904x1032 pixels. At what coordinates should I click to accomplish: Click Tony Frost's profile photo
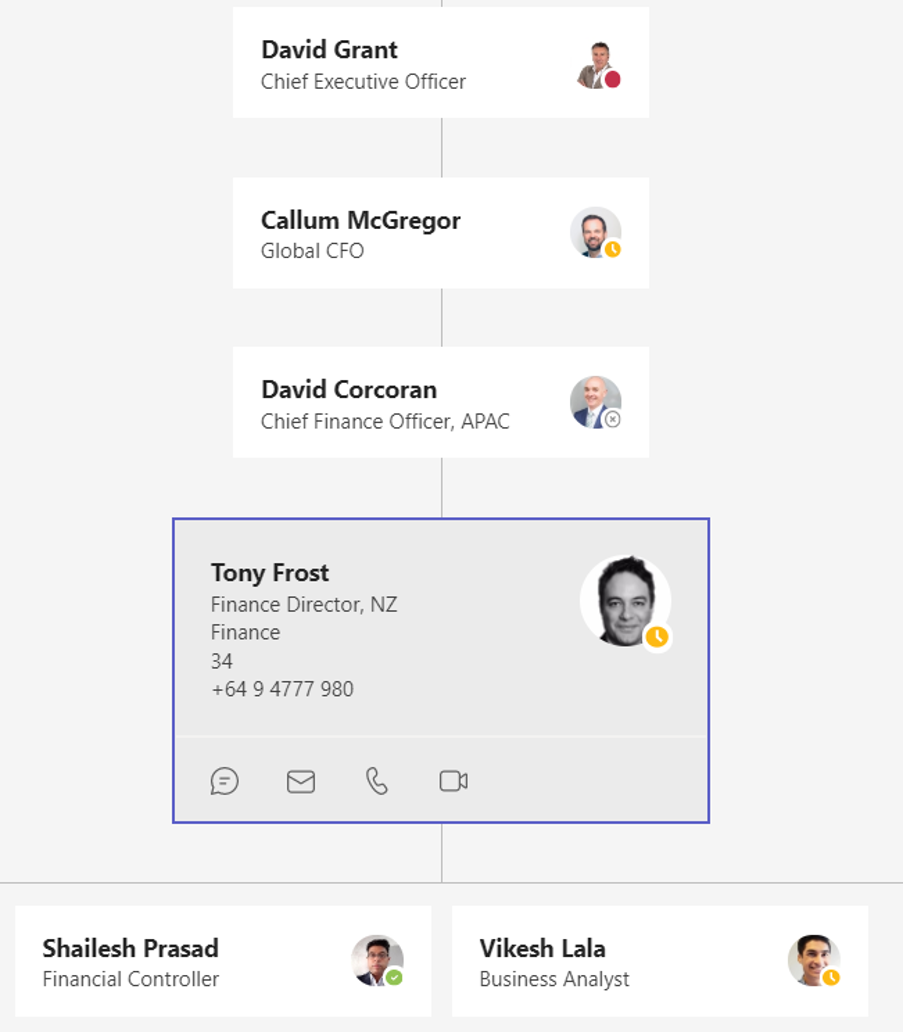pyautogui.click(x=625, y=600)
